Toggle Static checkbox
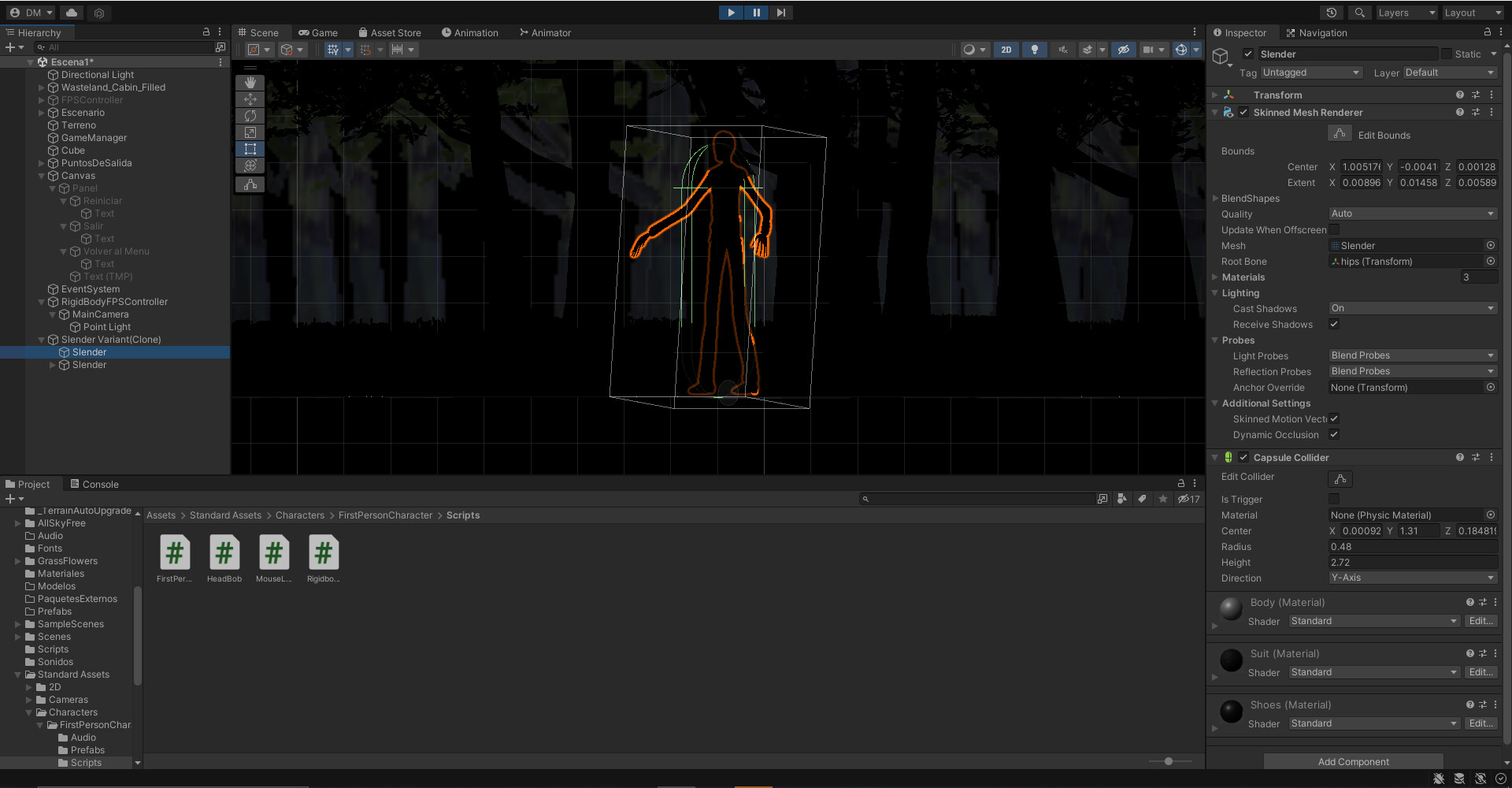Image resolution: width=1512 pixels, height=788 pixels. pos(1446,54)
